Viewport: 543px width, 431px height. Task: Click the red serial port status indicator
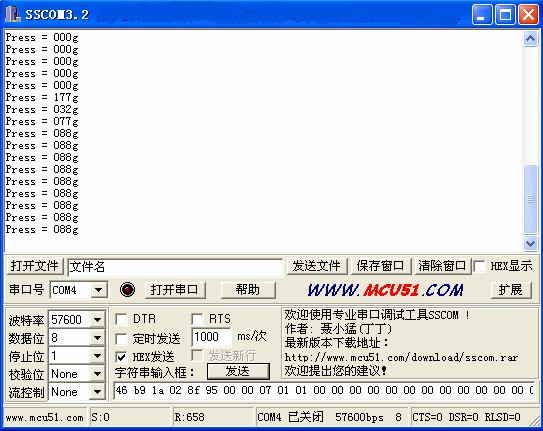127,289
